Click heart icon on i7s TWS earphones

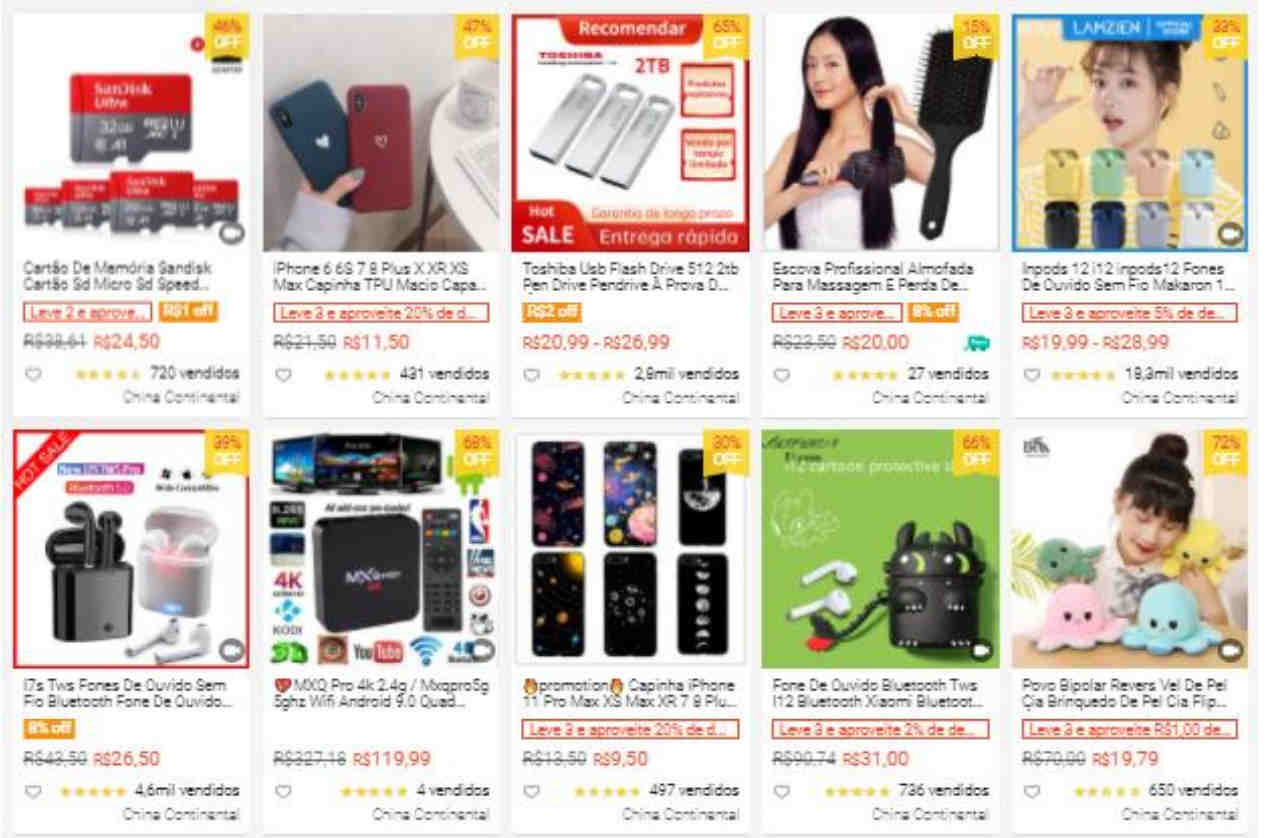tap(33, 792)
